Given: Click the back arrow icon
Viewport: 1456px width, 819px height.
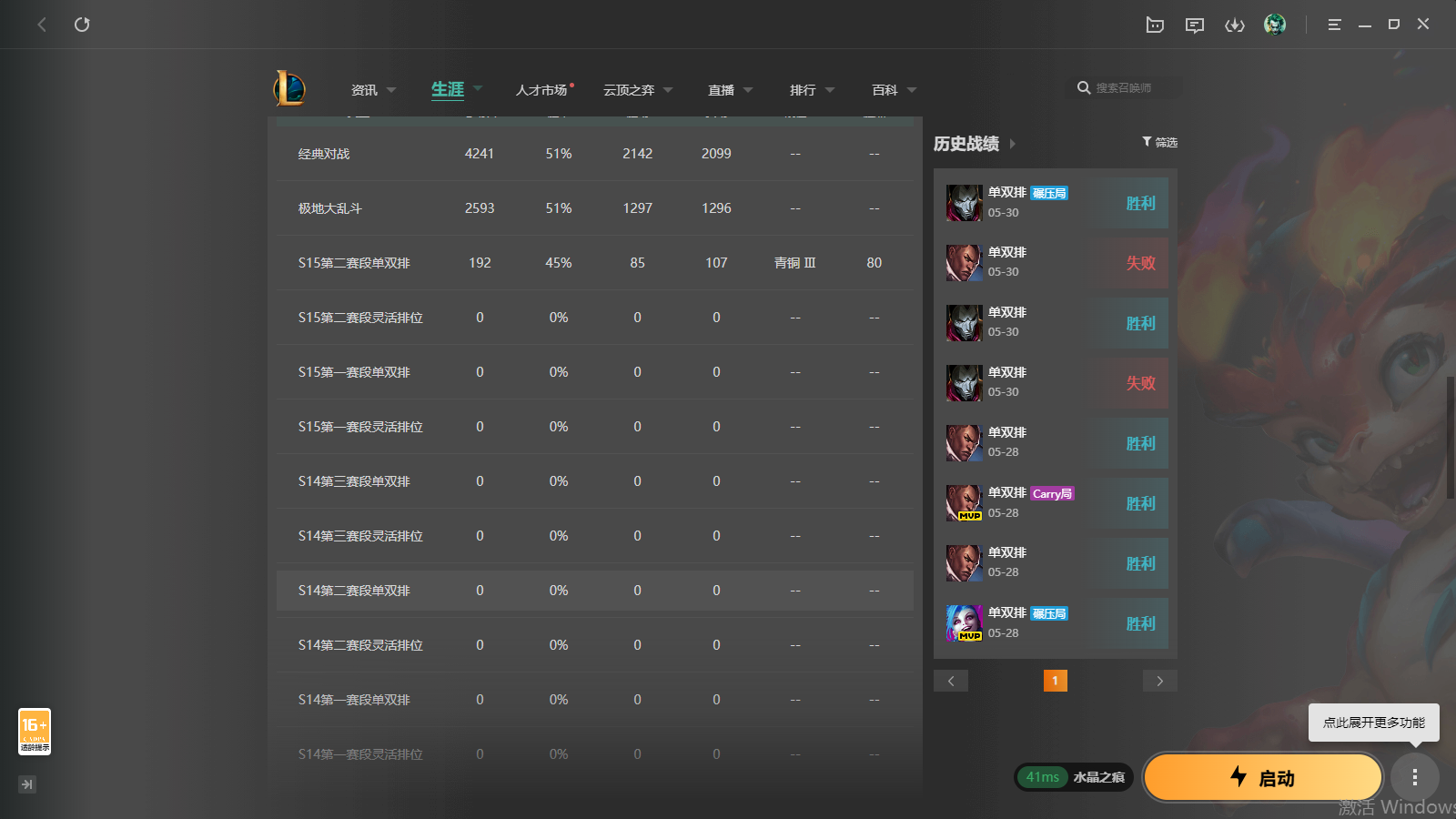Looking at the screenshot, I should 42,25.
